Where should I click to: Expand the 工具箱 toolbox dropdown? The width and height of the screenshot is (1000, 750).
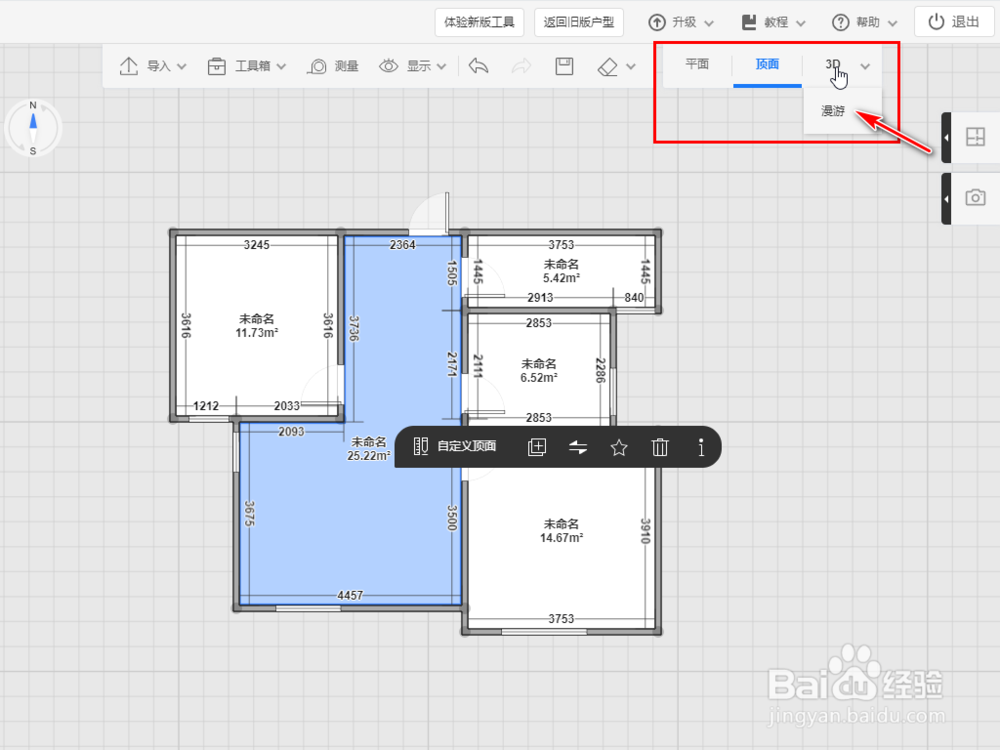pyautogui.click(x=247, y=66)
